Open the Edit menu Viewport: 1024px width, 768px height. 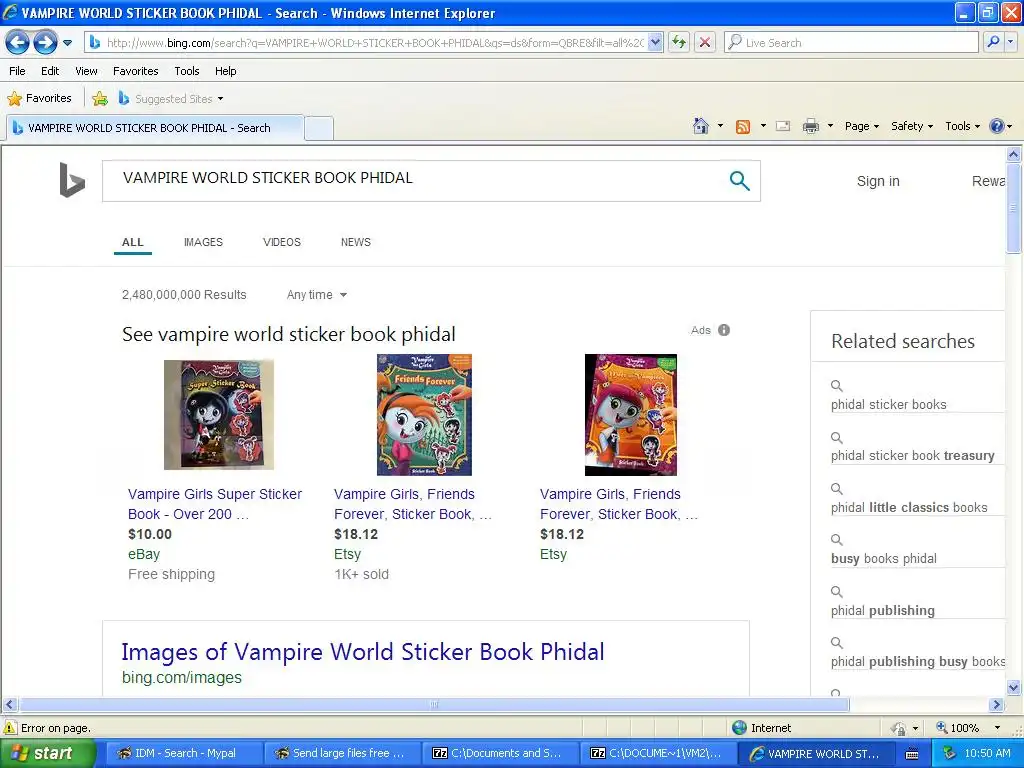[50, 71]
